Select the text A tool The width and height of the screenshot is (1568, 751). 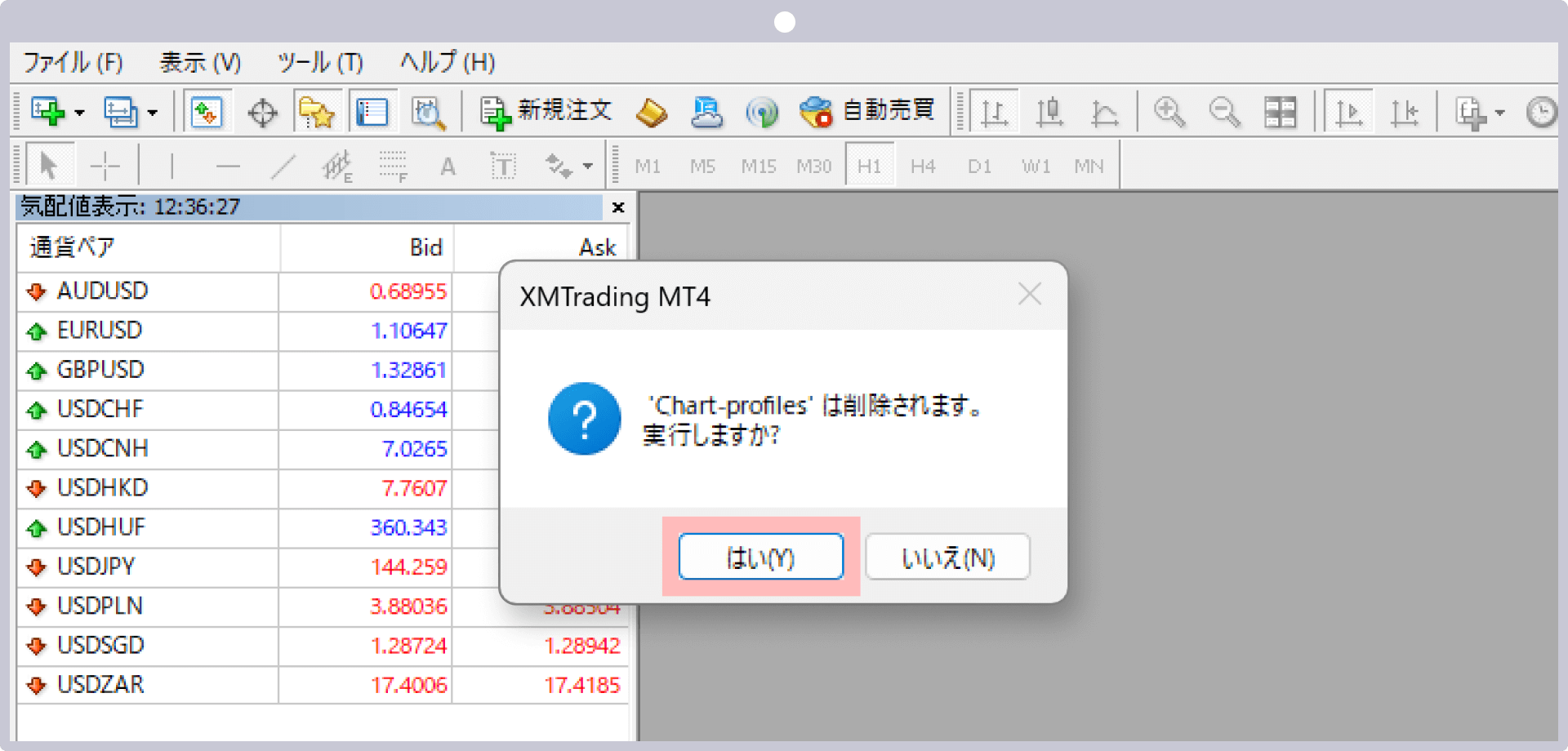[x=448, y=167]
